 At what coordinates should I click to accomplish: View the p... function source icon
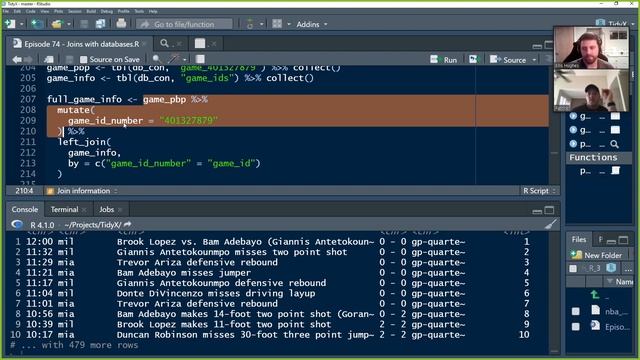pyautogui.click(x=615, y=171)
